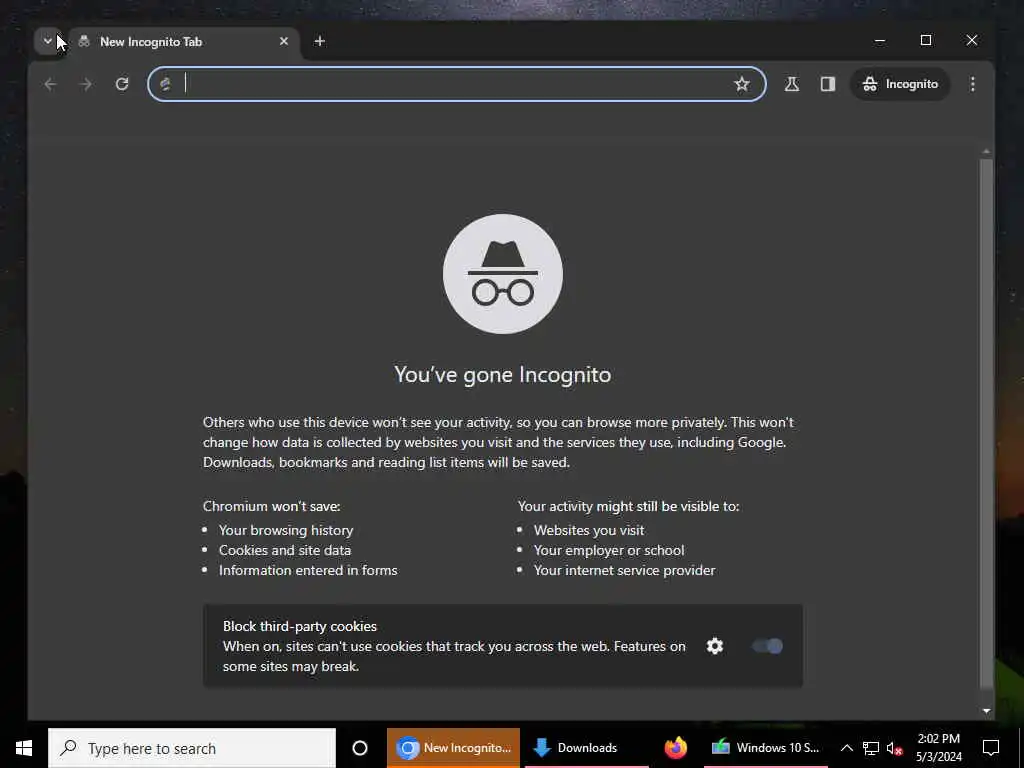Image resolution: width=1024 pixels, height=768 pixels.
Task: Close the Chromium window
Action: (972, 40)
